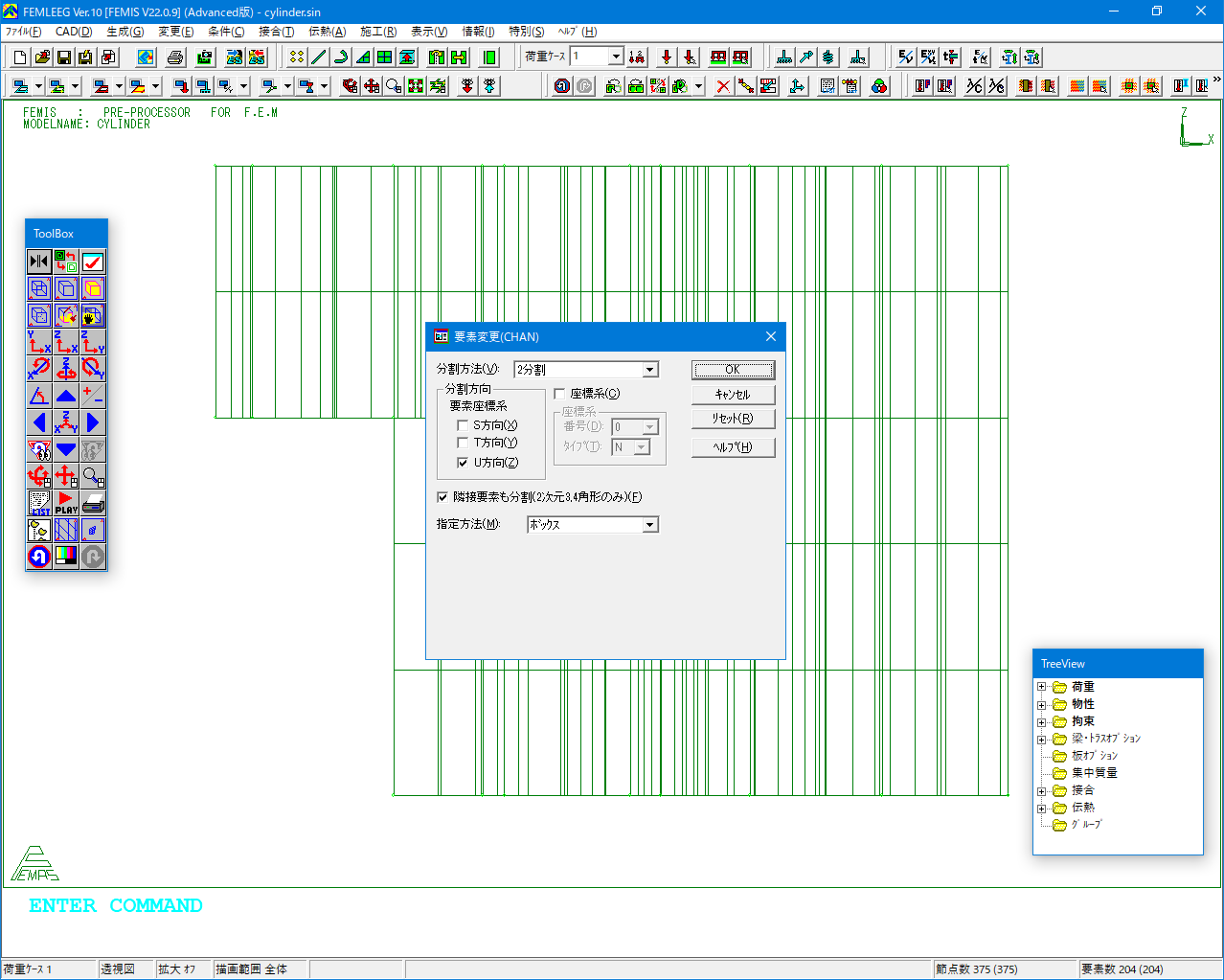The height and width of the screenshot is (980, 1224).
Task: Click the magnifier zoom icon in ToolBox
Action: click(x=93, y=476)
